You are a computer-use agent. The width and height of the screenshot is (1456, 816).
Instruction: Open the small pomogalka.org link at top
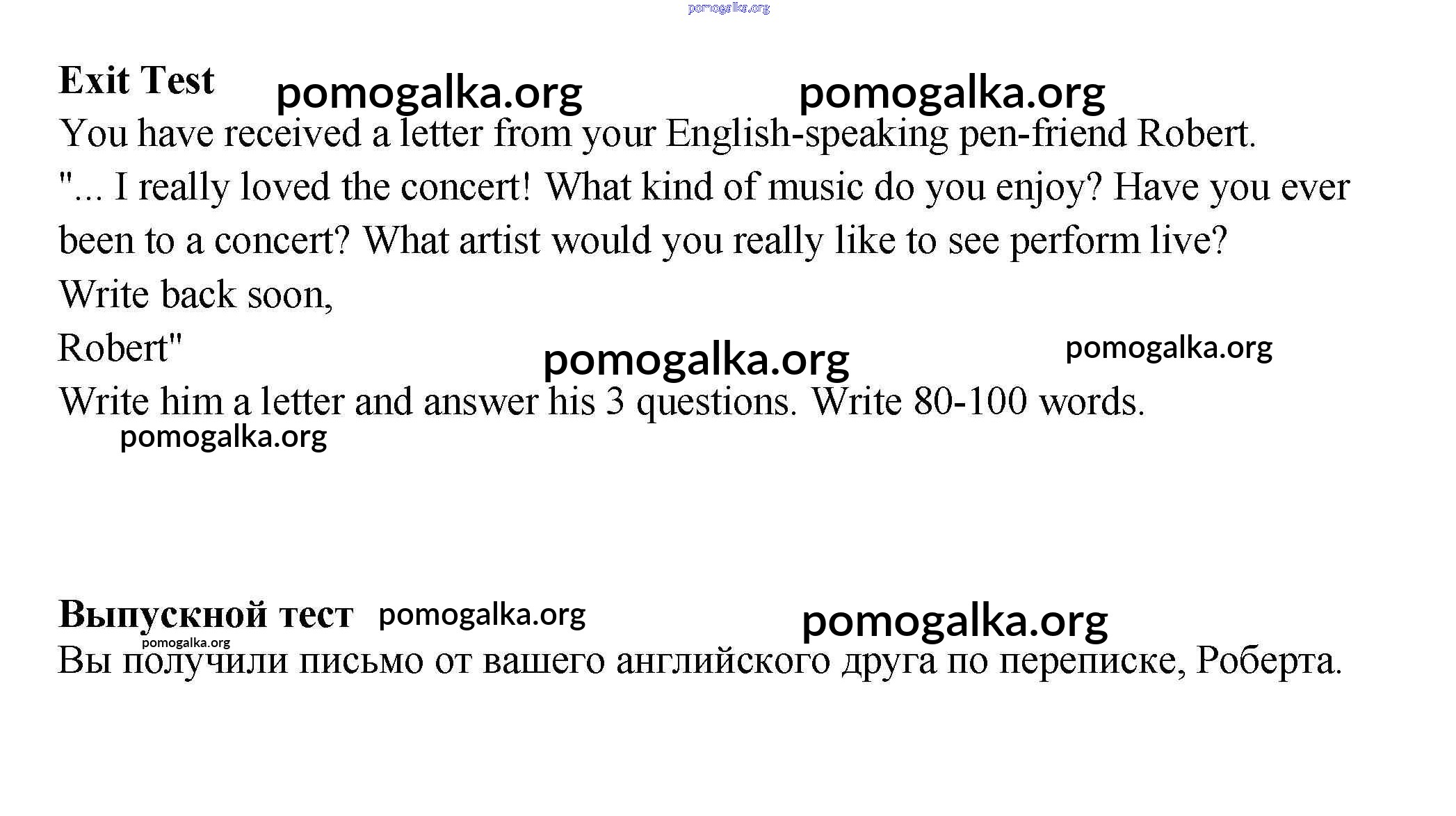point(728,8)
